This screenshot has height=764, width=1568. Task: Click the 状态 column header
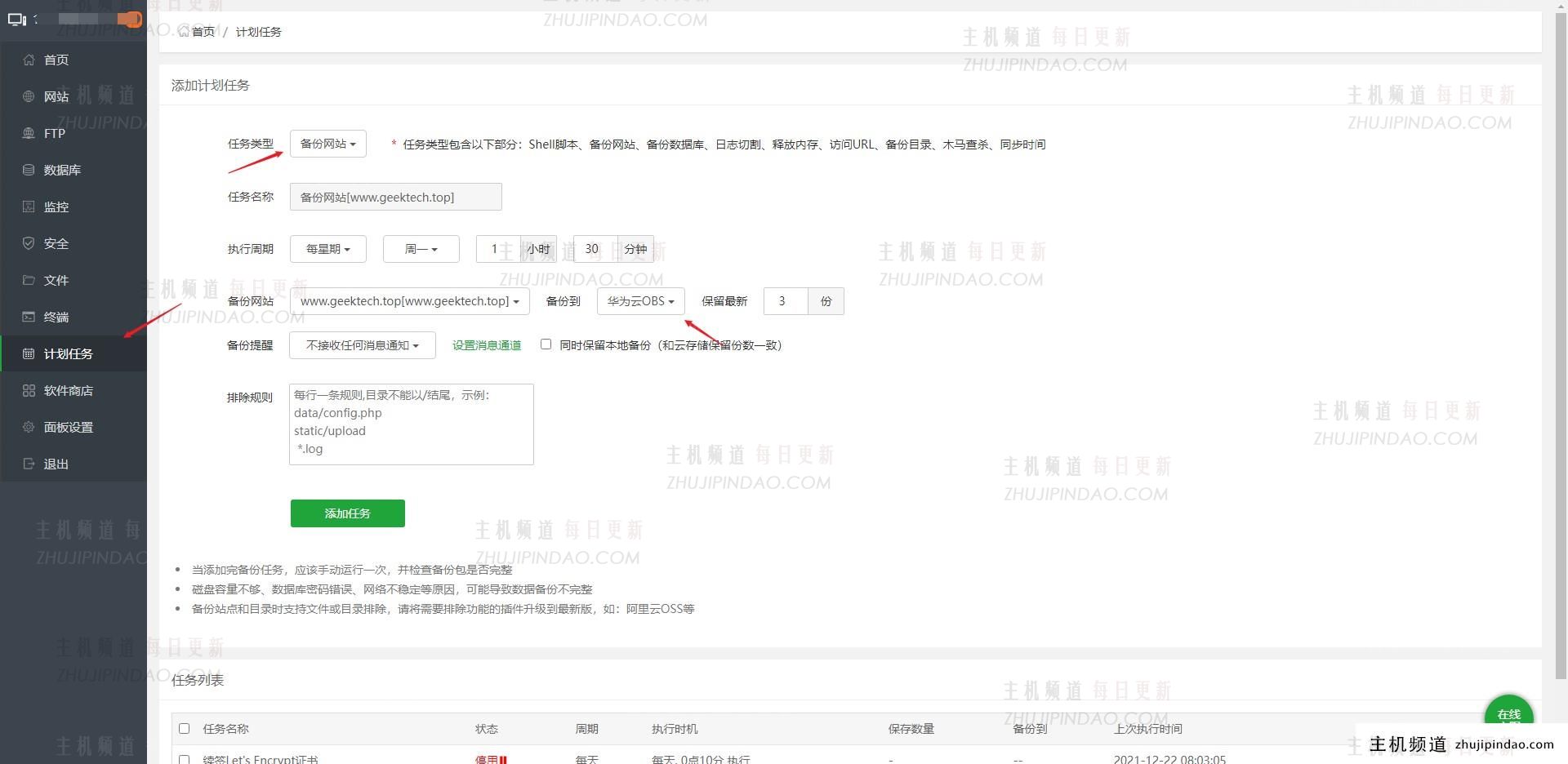coord(487,729)
